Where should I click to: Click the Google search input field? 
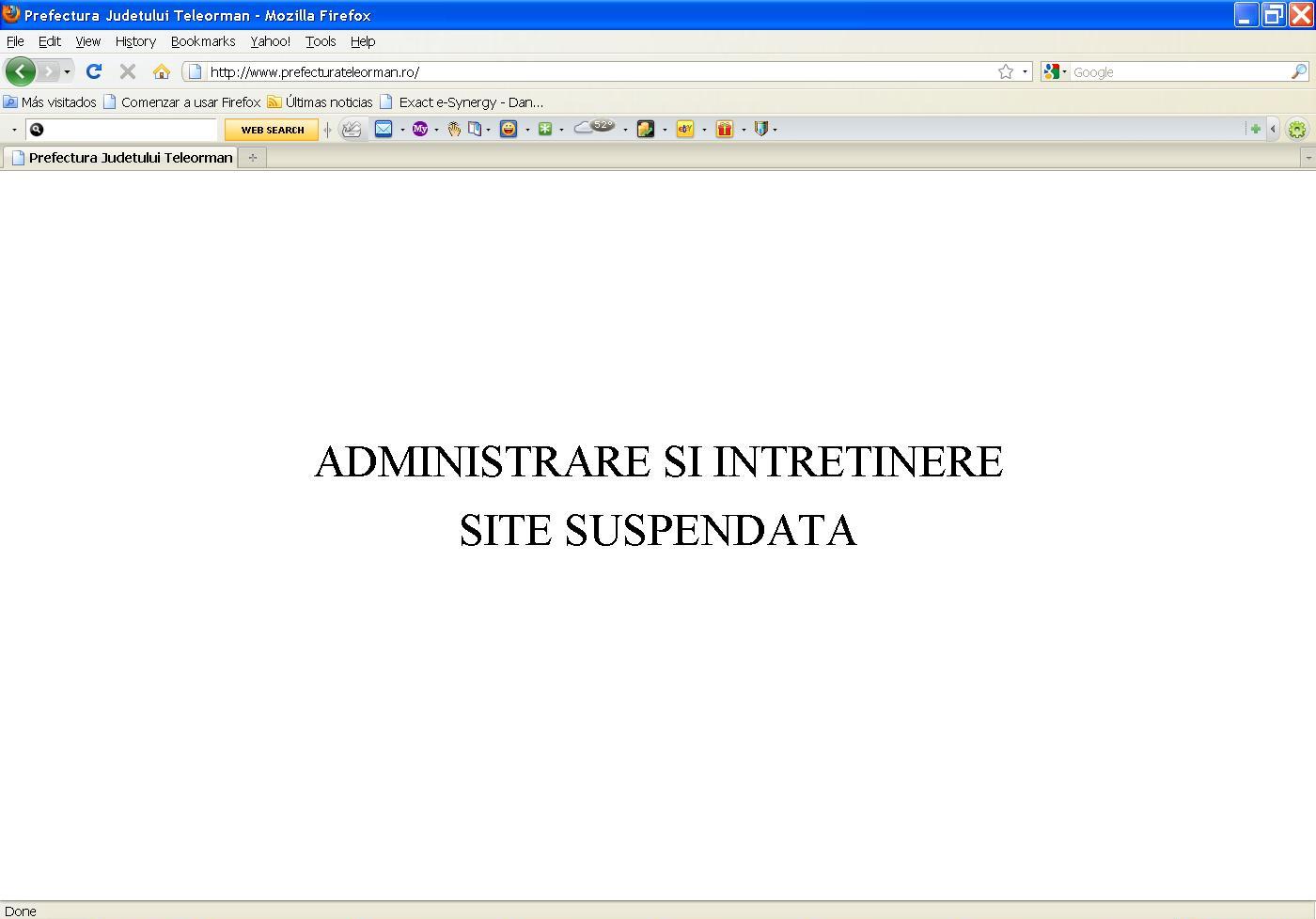coord(1181,71)
